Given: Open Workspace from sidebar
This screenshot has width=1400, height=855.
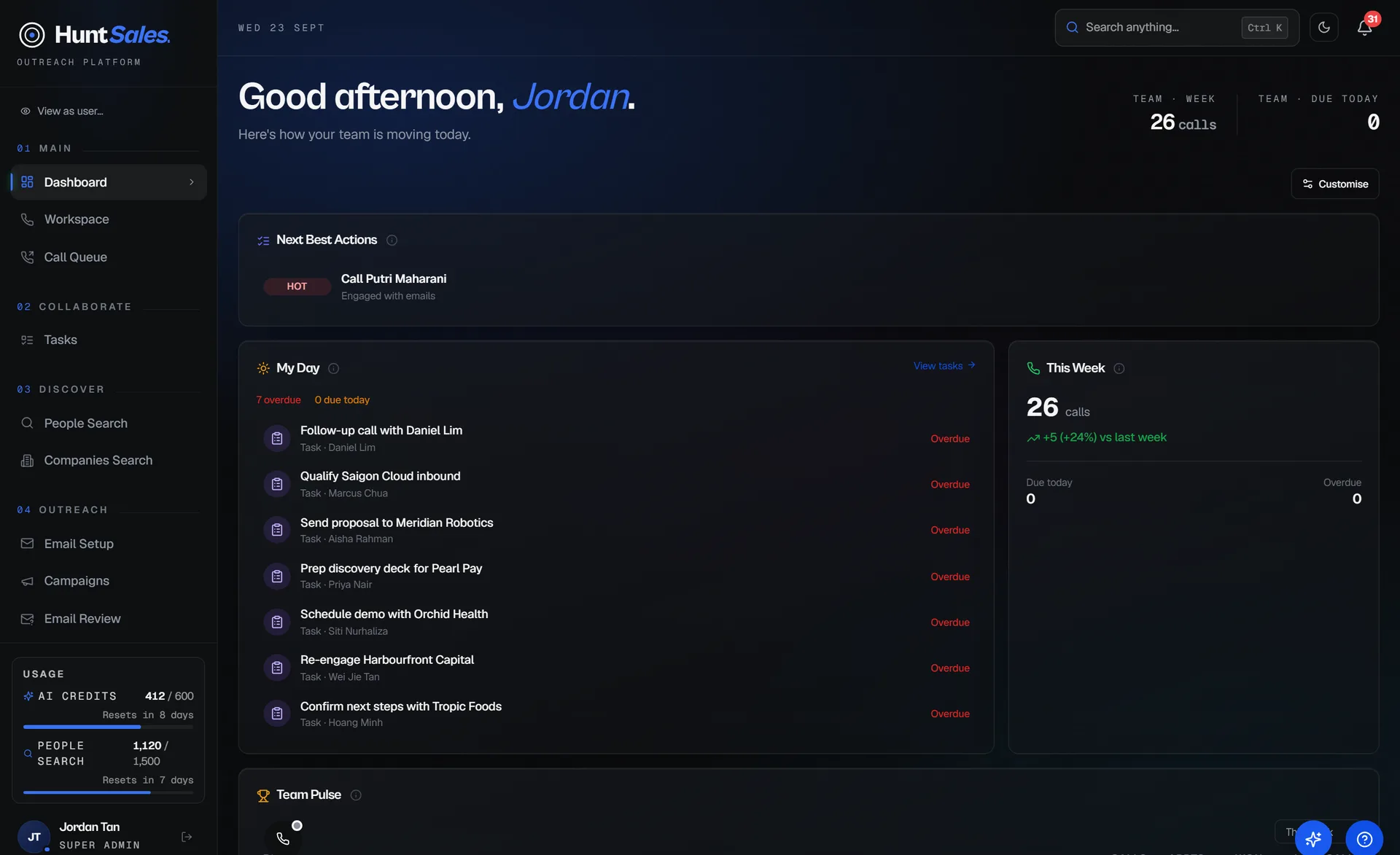Looking at the screenshot, I should [x=76, y=219].
